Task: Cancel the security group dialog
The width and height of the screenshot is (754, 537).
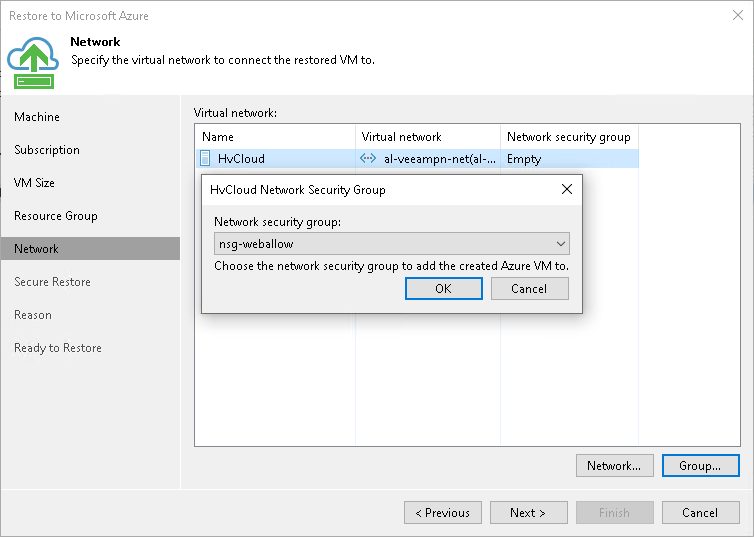Action: point(529,288)
